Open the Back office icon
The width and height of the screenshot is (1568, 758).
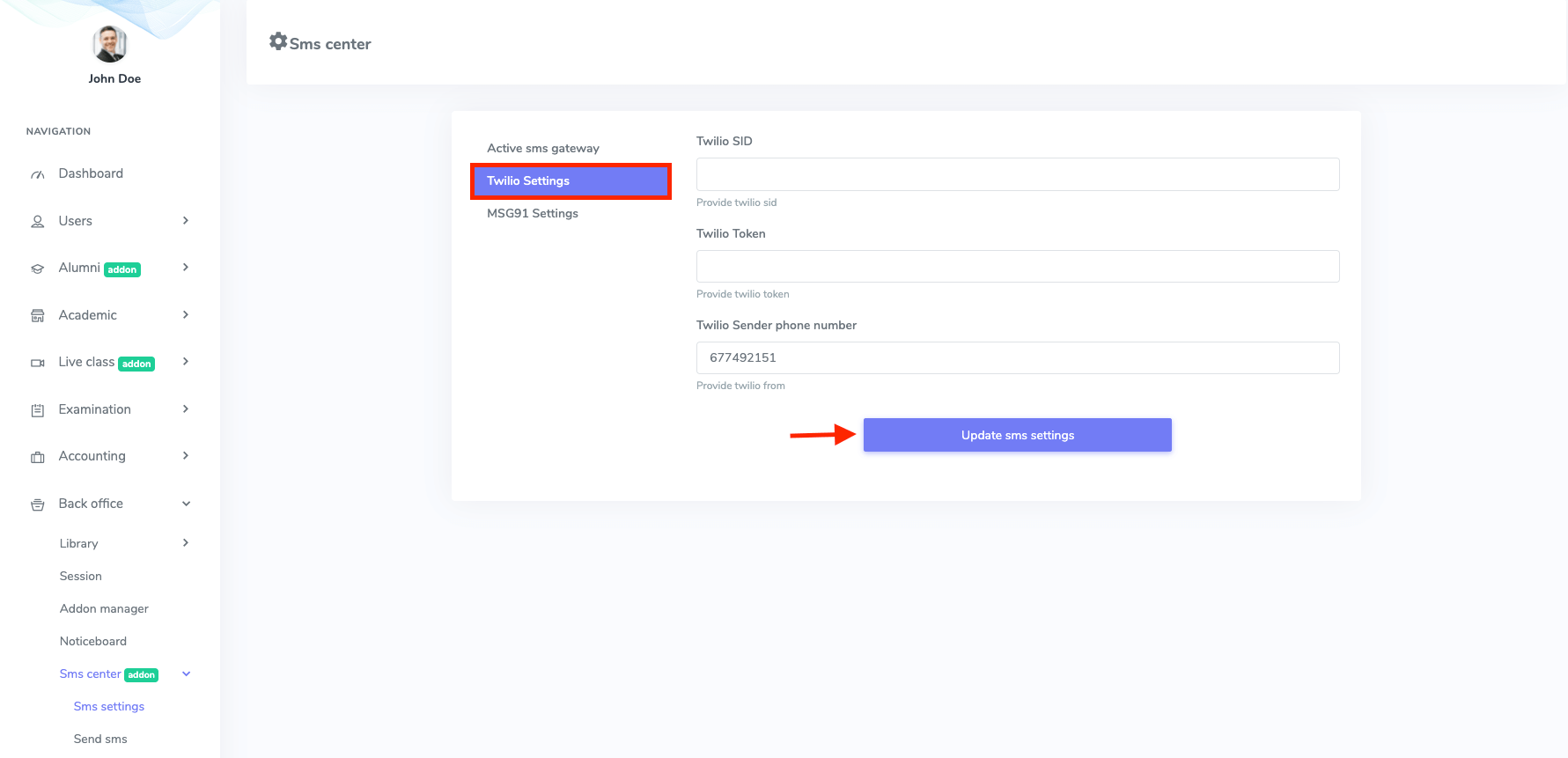click(x=37, y=503)
